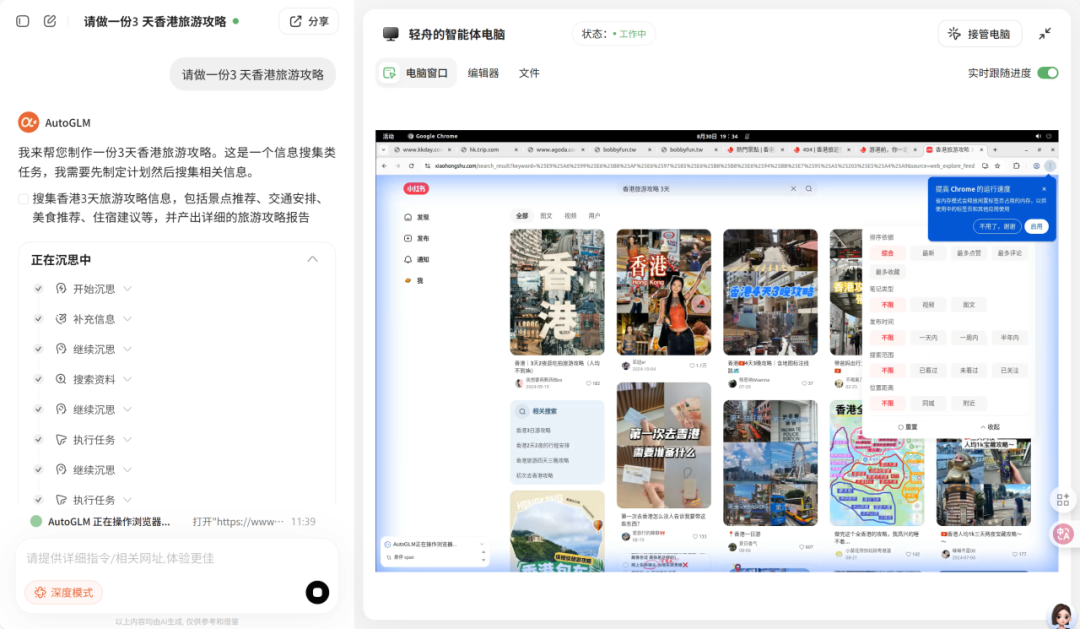
Task: Open the AutoGLM 正在操作浏览器 status row
Action: point(174,522)
